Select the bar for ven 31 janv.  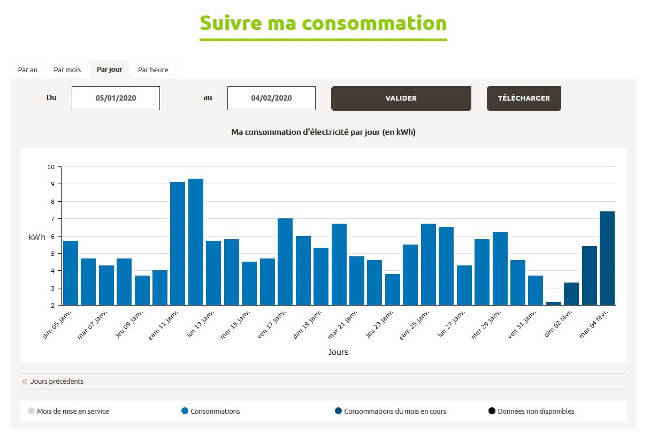coord(536,291)
